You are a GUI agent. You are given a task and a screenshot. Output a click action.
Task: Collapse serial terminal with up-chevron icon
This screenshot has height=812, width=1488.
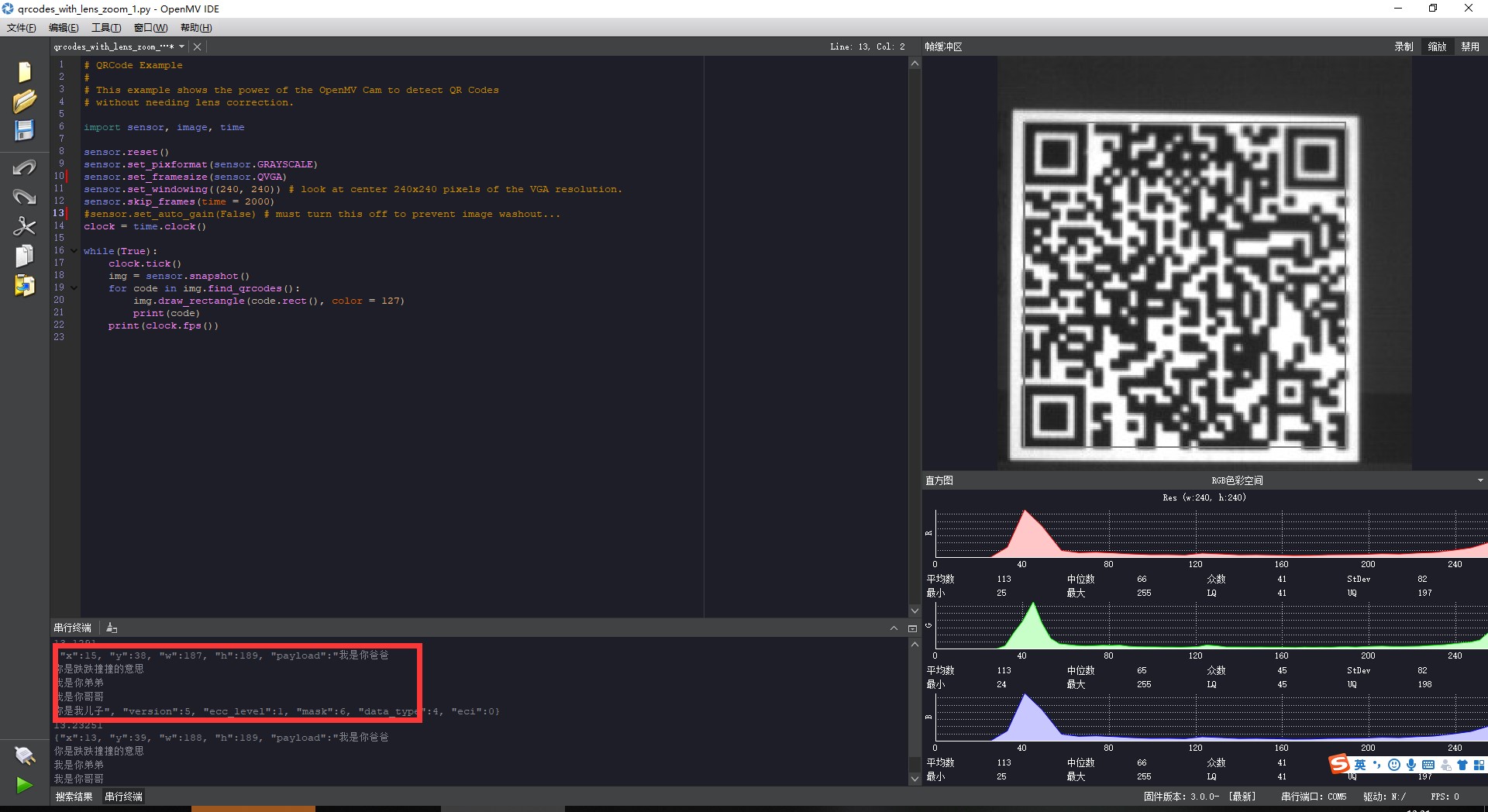894,628
